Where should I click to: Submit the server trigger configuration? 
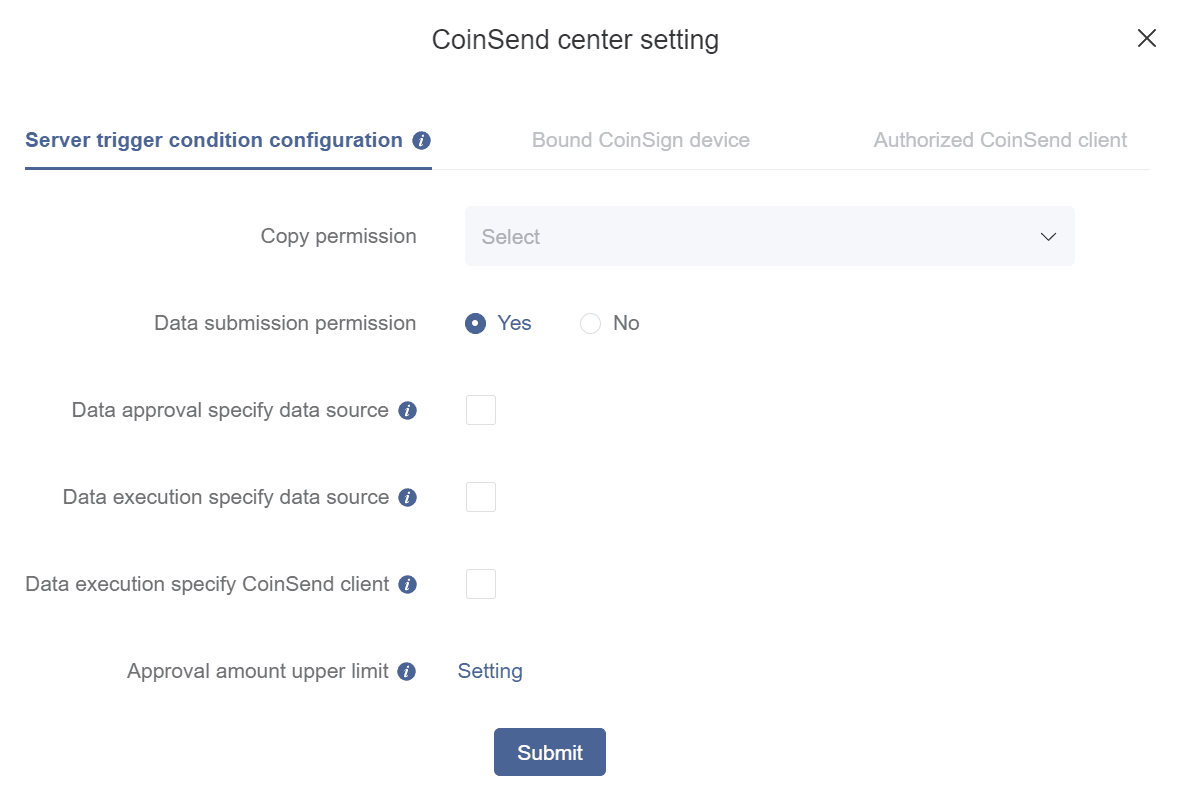[x=549, y=751]
